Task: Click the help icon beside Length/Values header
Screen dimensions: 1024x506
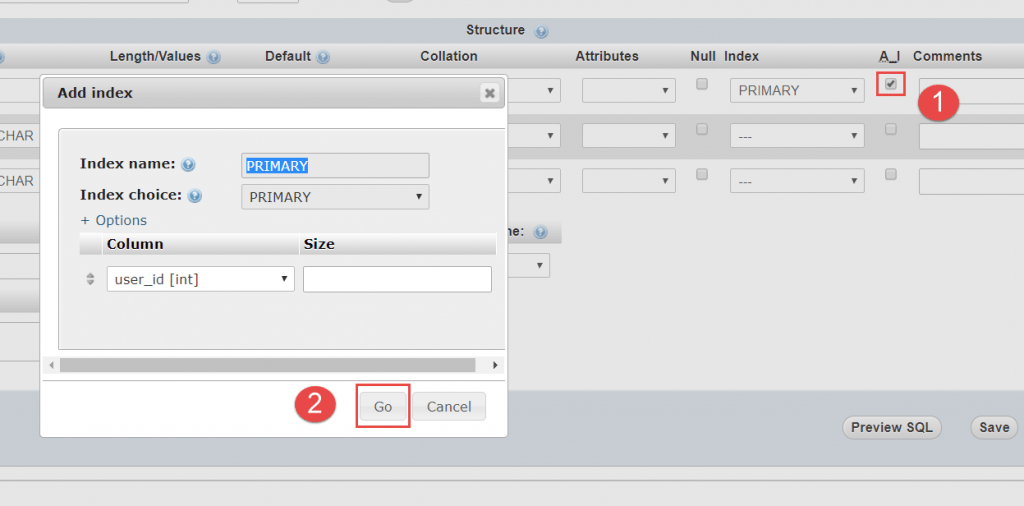Action: pyautogui.click(x=214, y=57)
